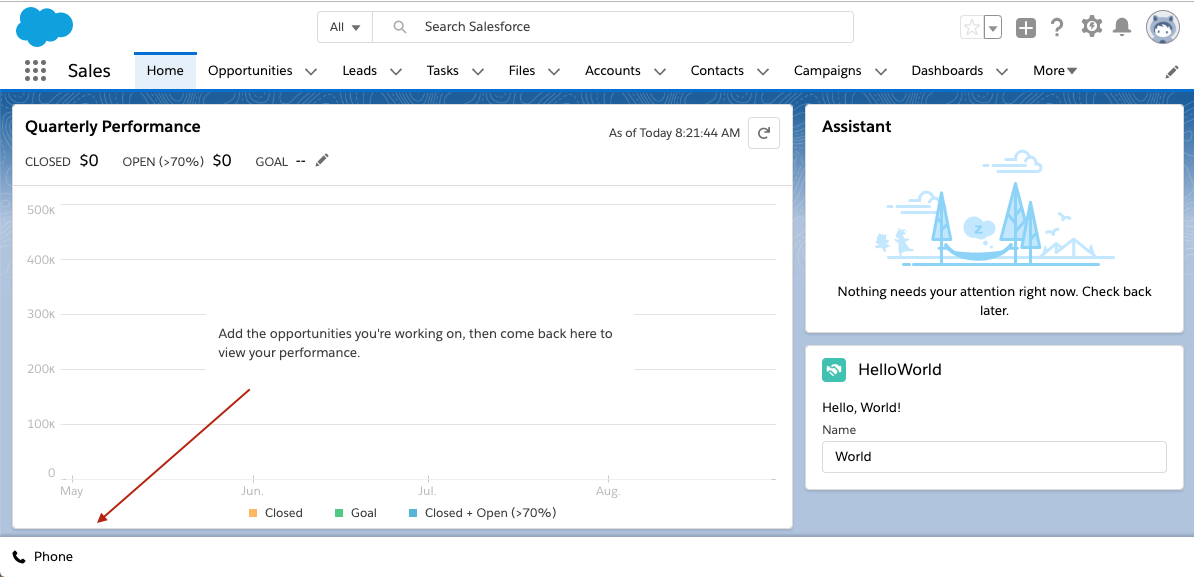Screen dimensions: 1194x577
Task: Click the Favorites star icon
Action: pos(972,28)
